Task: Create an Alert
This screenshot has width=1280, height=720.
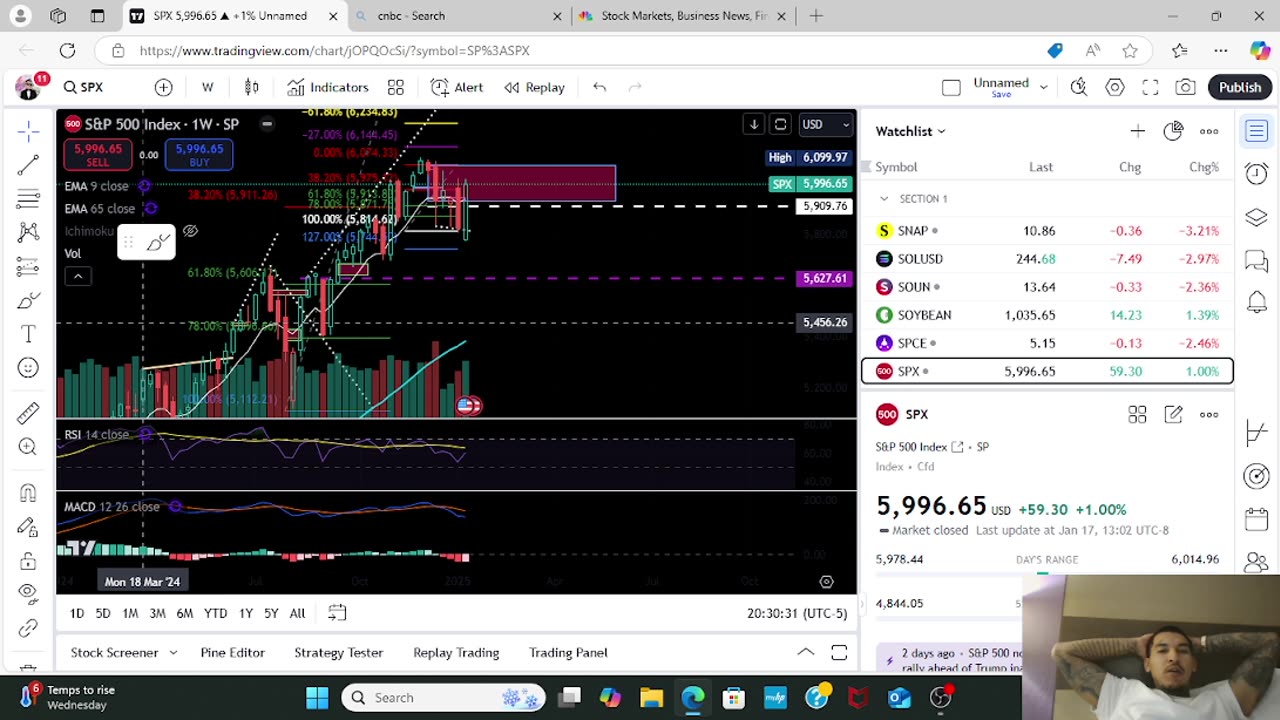Action: tap(457, 87)
